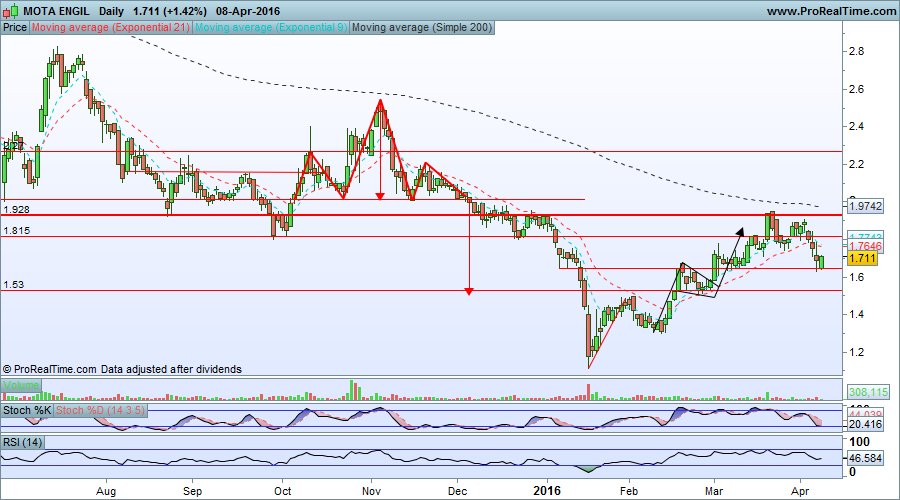Click the 20.416 stochastic value tag
Screen dimensions: 900x500
[865, 425]
